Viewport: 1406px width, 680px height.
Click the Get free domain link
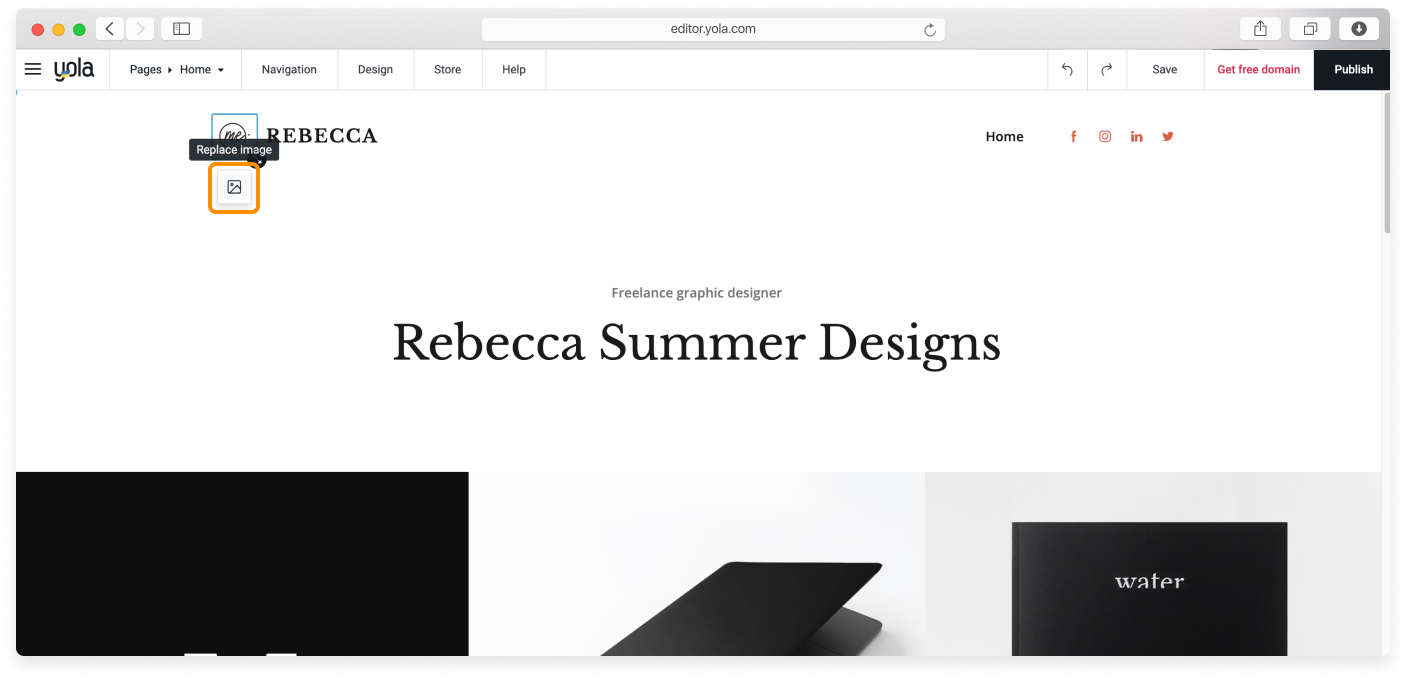click(1258, 69)
